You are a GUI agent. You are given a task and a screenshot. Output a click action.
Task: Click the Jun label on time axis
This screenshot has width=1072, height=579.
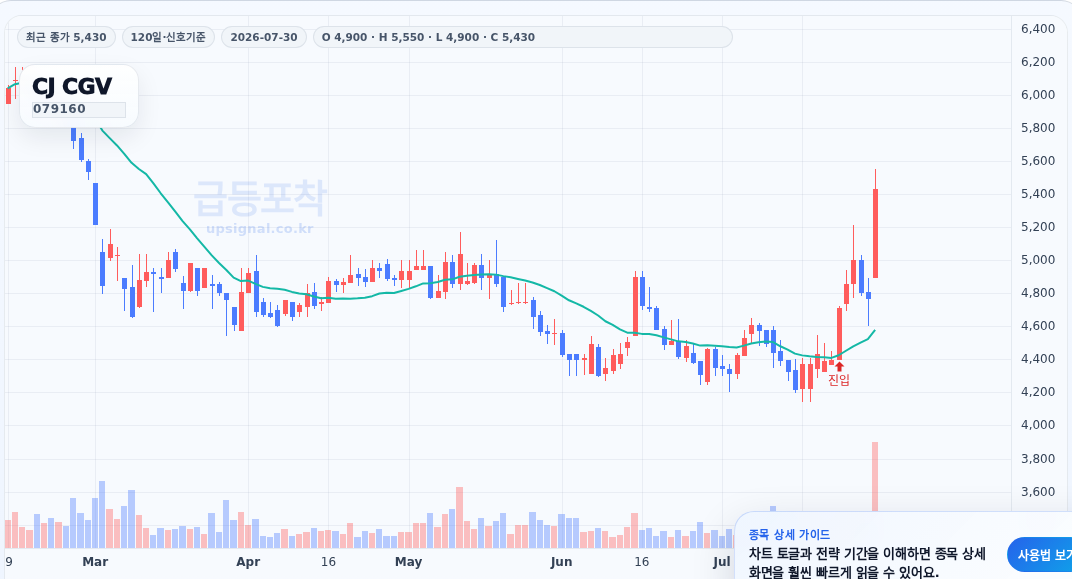coord(561,562)
